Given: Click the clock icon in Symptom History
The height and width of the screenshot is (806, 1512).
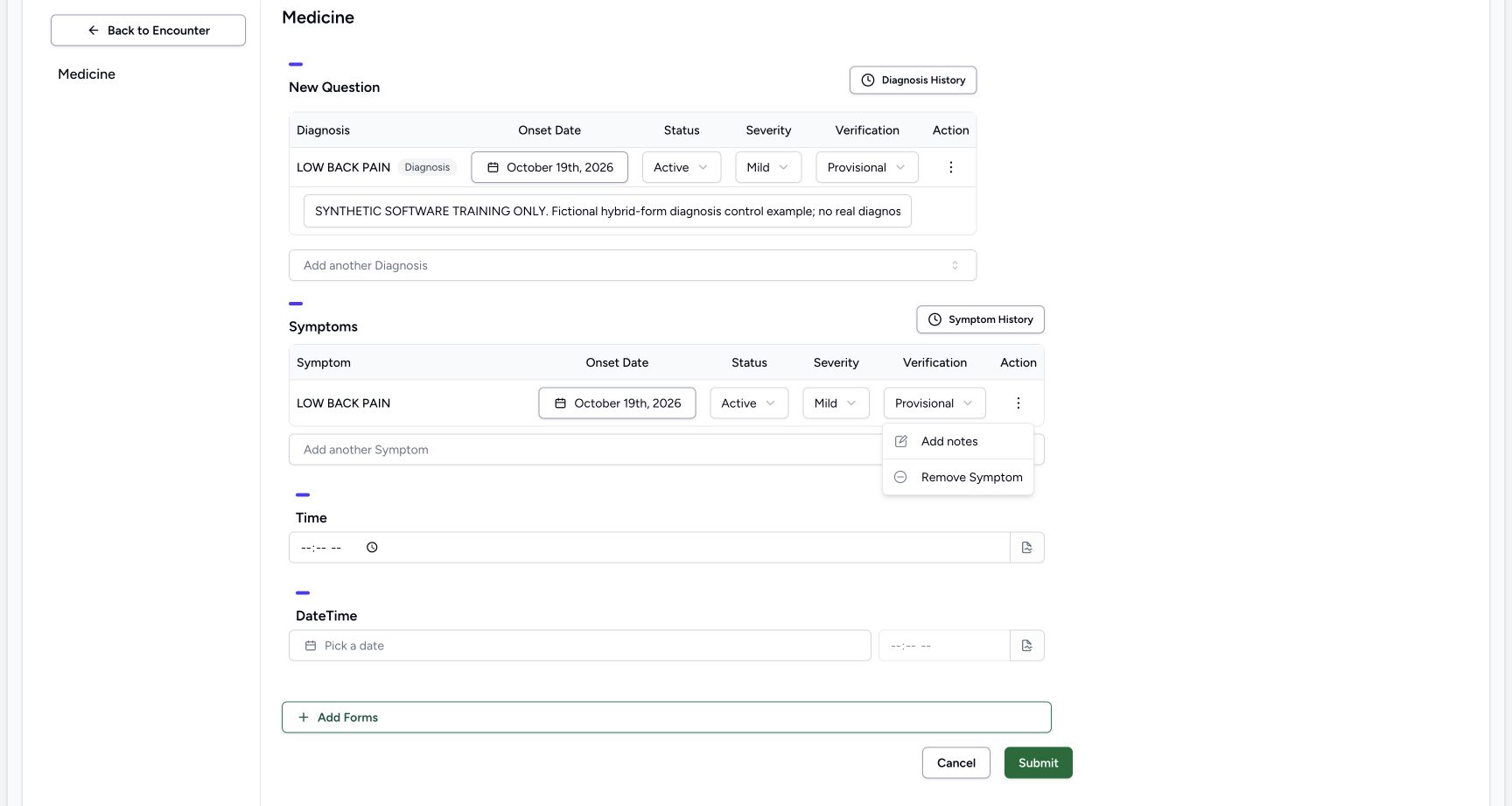Looking at the screenshot, I should tap(934, 319).
